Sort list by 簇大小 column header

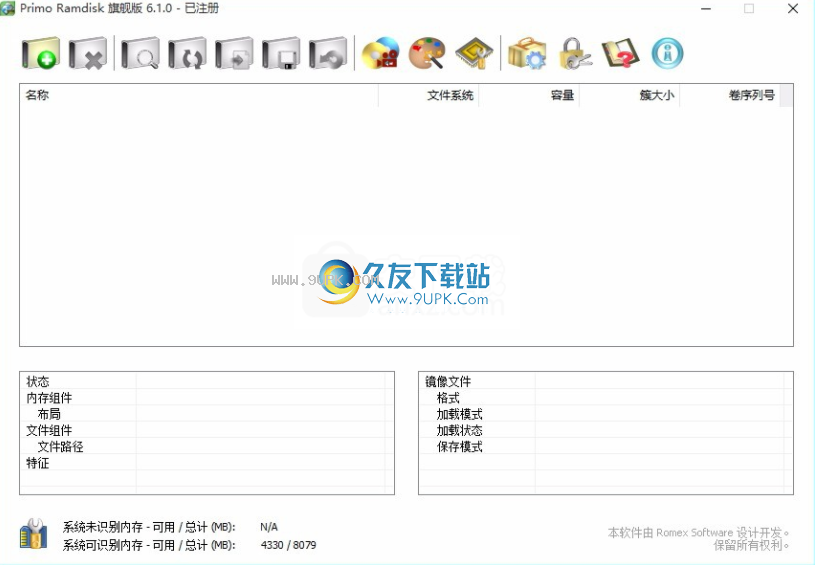[x=629, y=95]
